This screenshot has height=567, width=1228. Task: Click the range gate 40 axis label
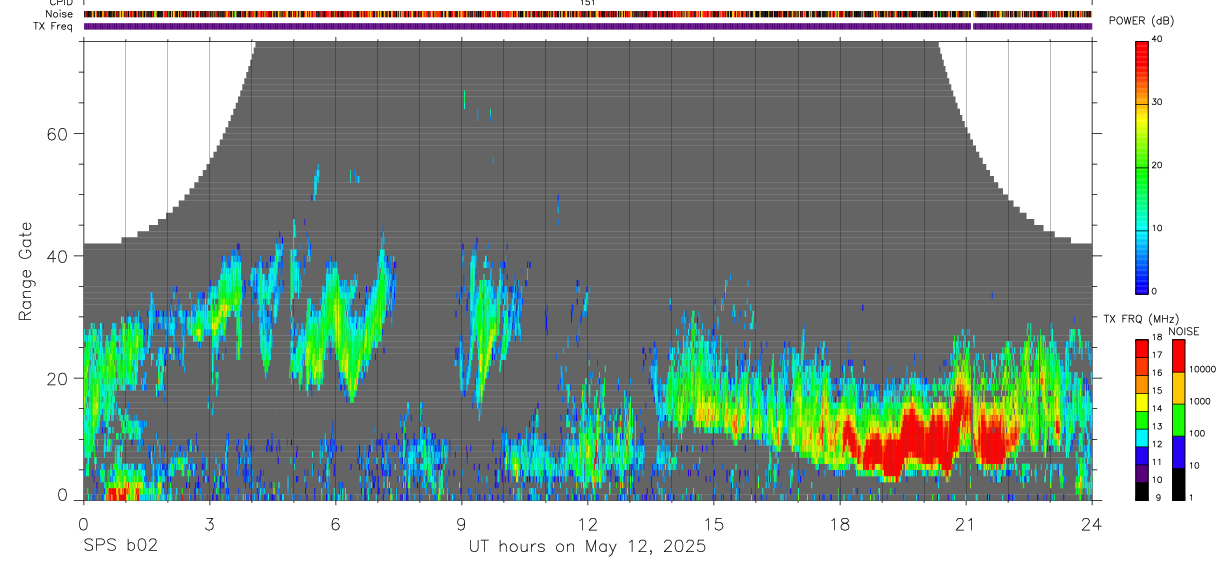[58, 256]
